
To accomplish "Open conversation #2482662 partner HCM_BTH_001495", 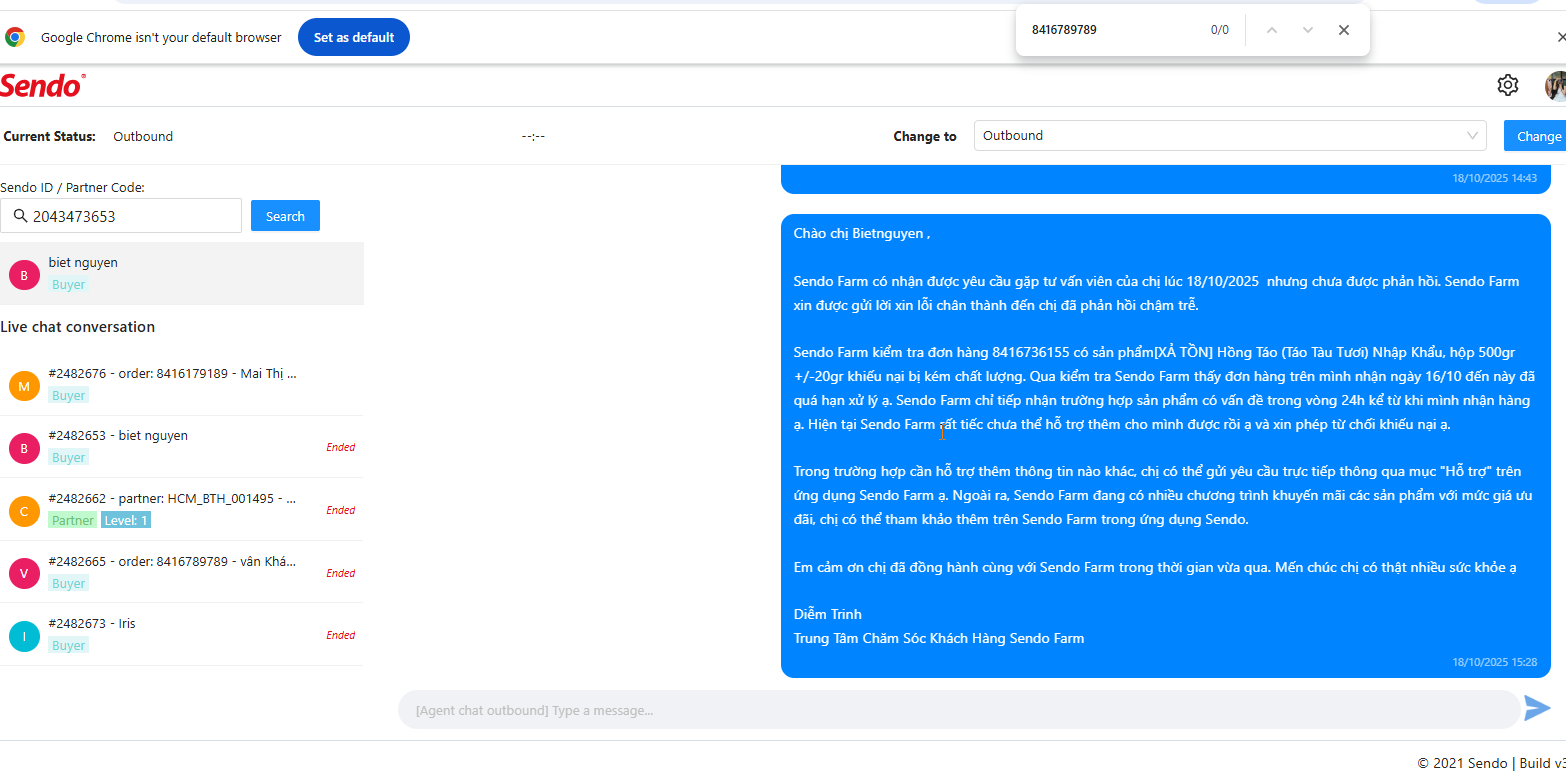I will pyautogui.click(x=182, y=509).
